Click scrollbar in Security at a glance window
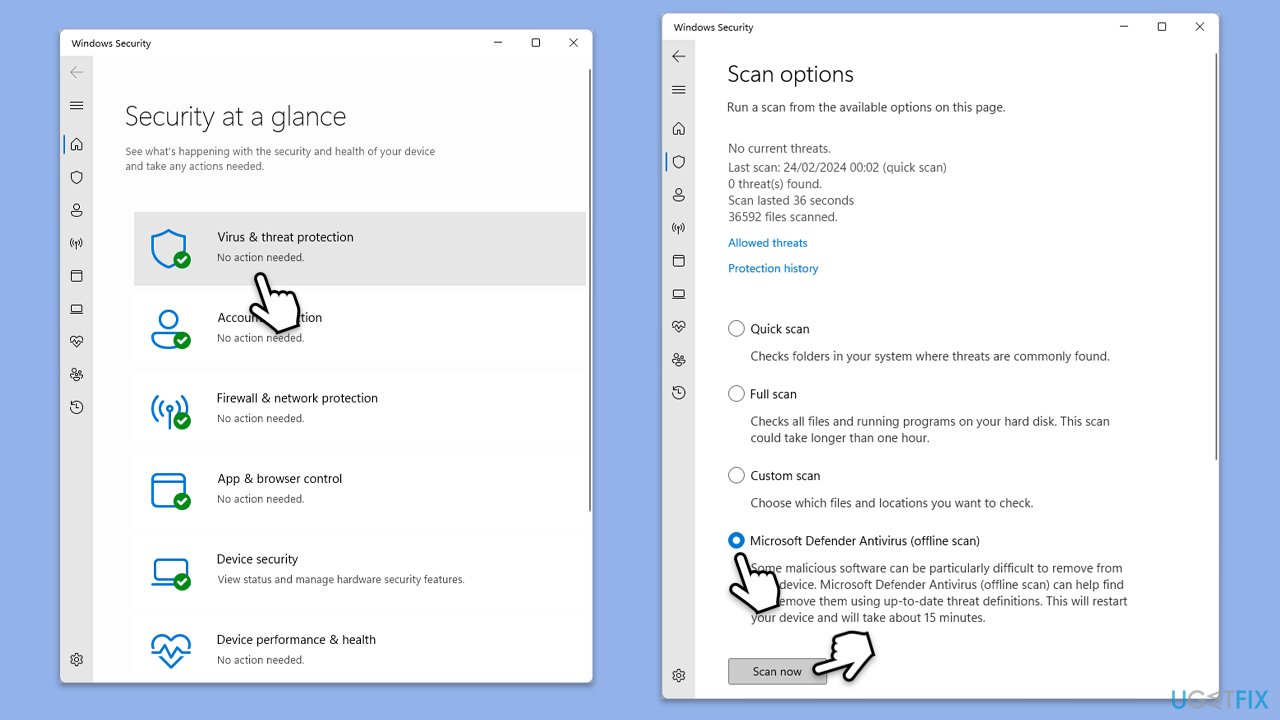1280x720 pixels. coord(590,290)
